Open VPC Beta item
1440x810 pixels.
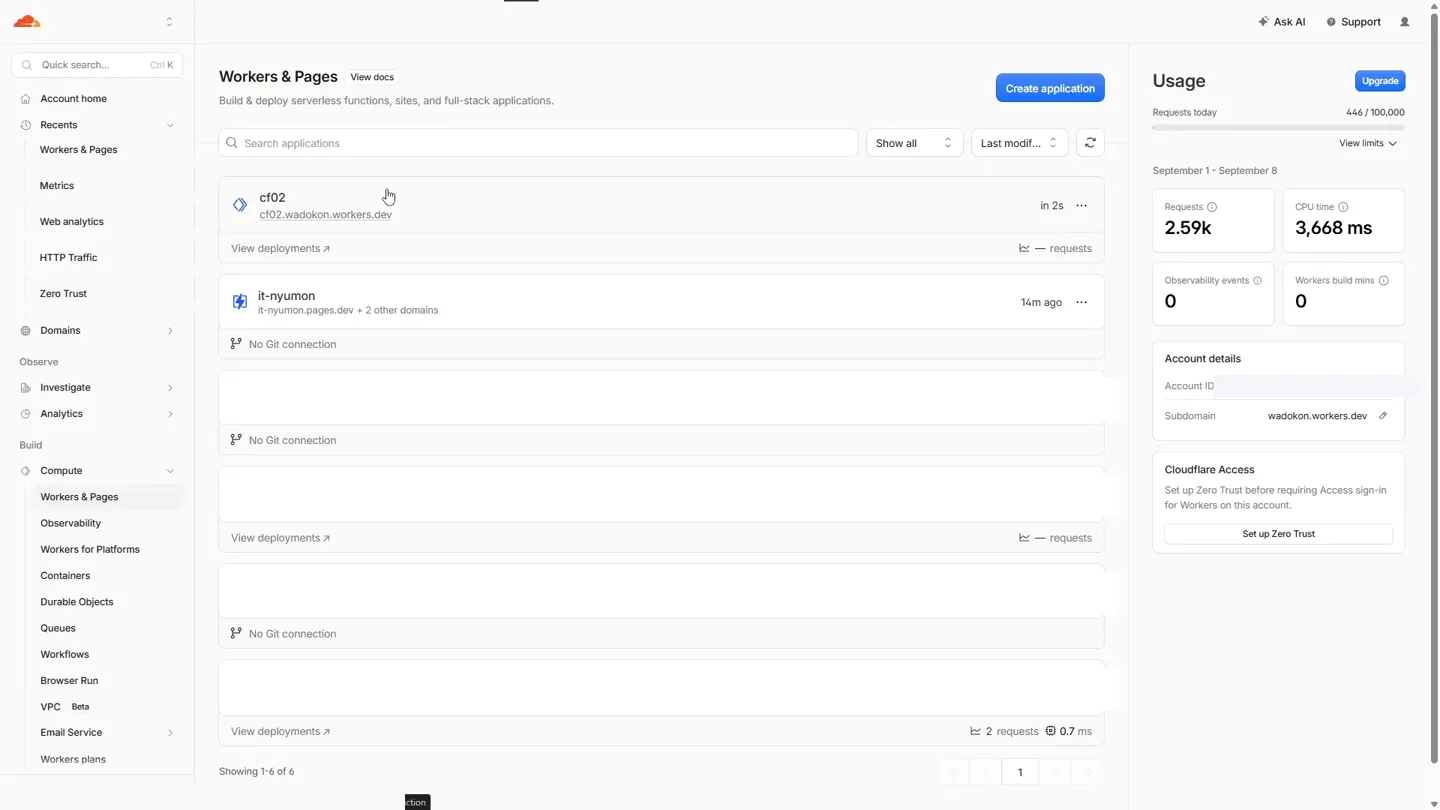coord(65,707)
